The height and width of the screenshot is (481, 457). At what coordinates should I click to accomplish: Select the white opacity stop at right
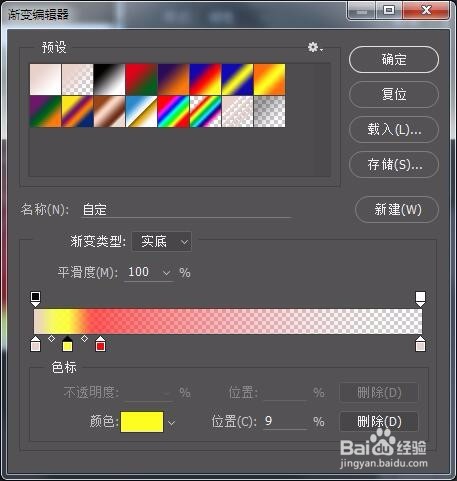(x=420, y=299)
